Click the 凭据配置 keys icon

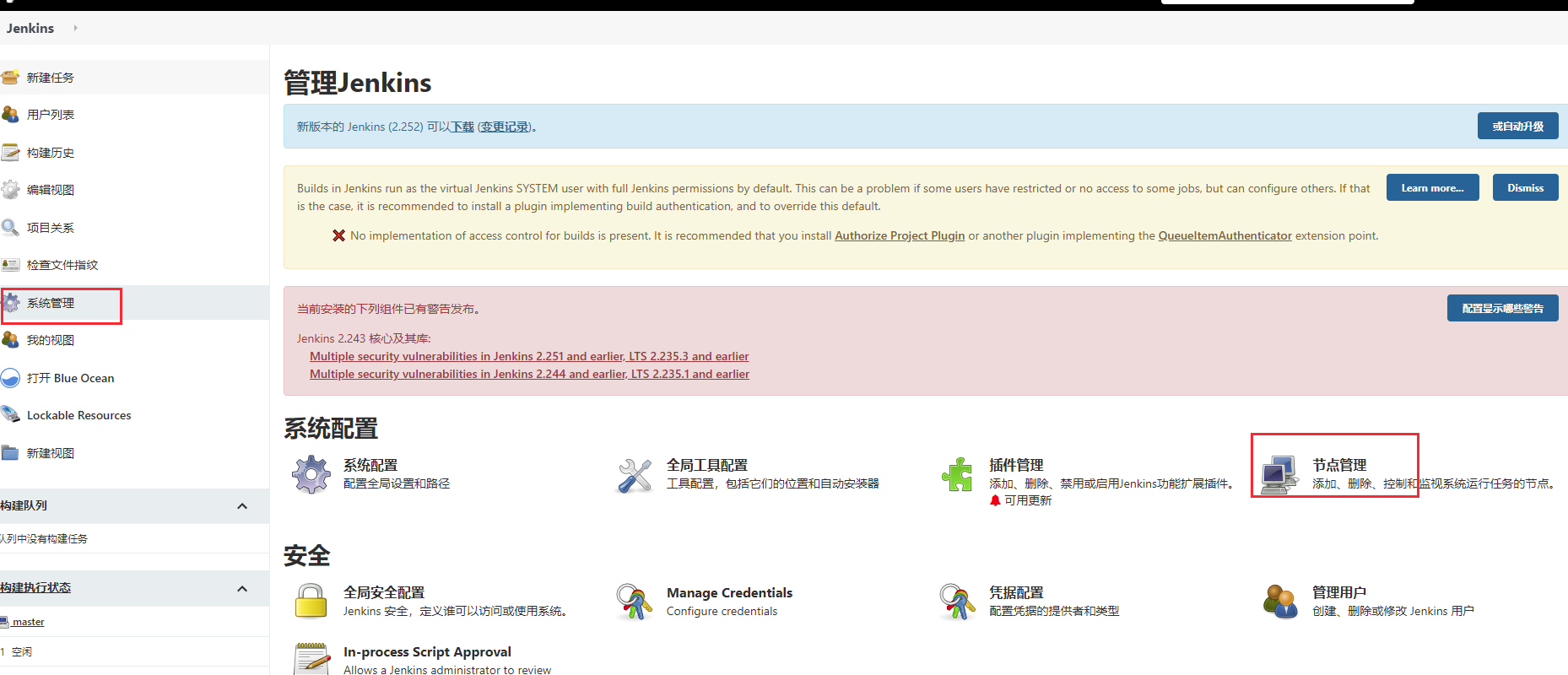click(957, 602)
